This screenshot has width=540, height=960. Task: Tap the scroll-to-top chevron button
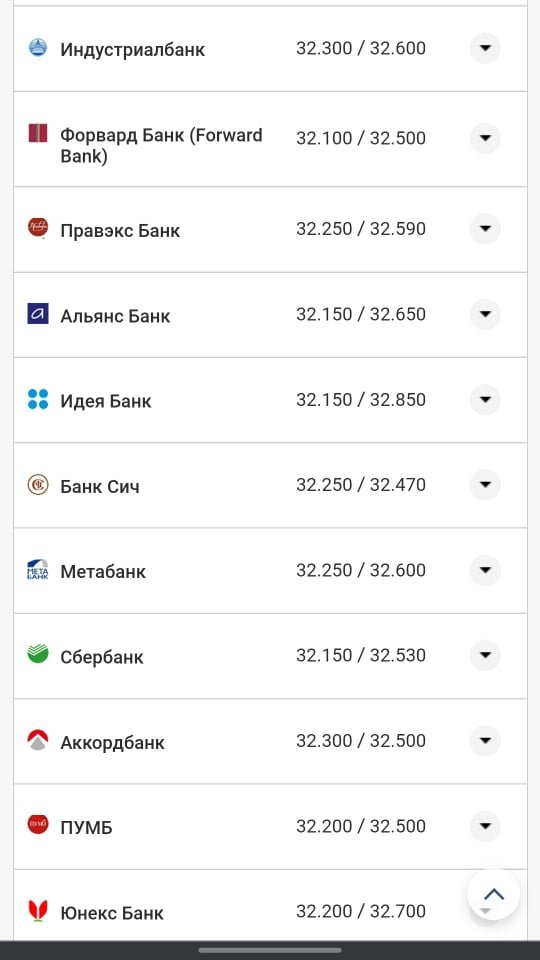pyautogui.click(x=493, y=894)
